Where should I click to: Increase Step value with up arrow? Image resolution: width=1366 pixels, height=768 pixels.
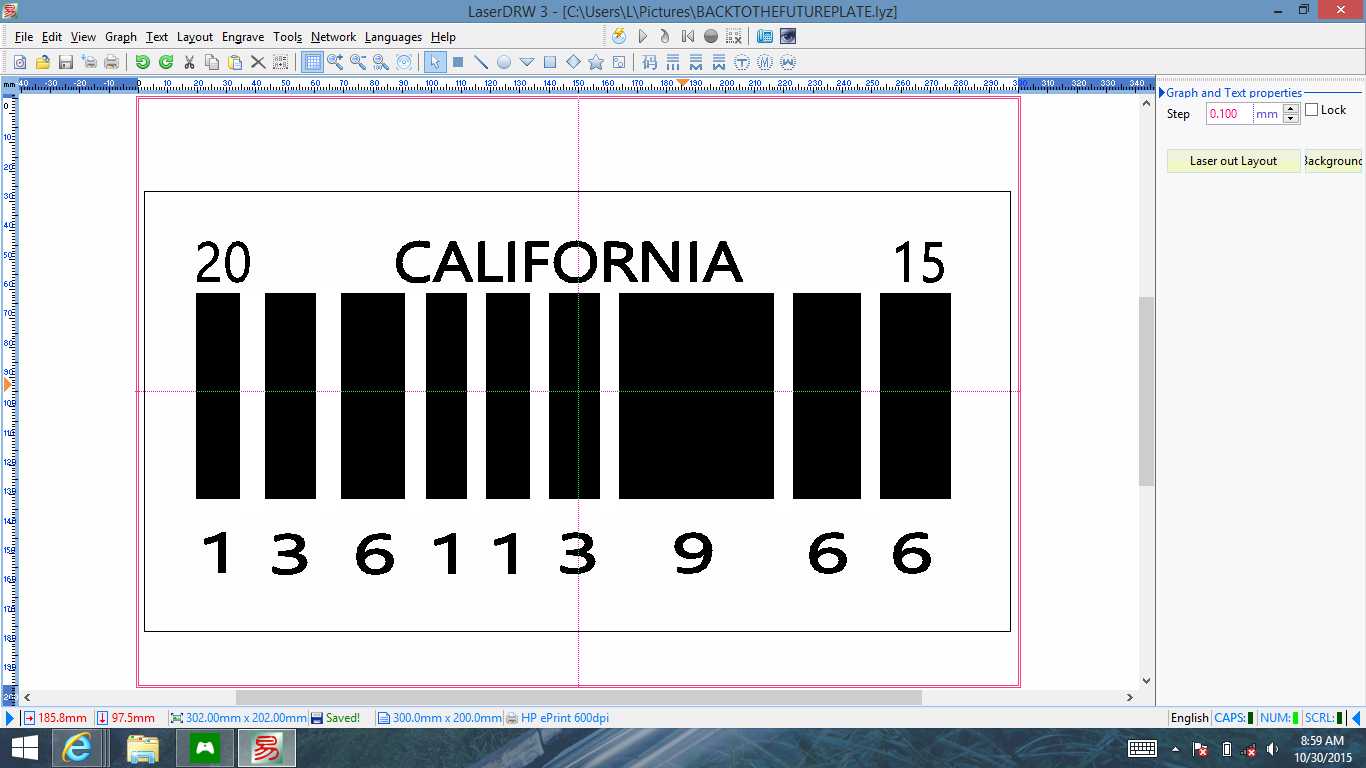click(x=1291, y=109)
